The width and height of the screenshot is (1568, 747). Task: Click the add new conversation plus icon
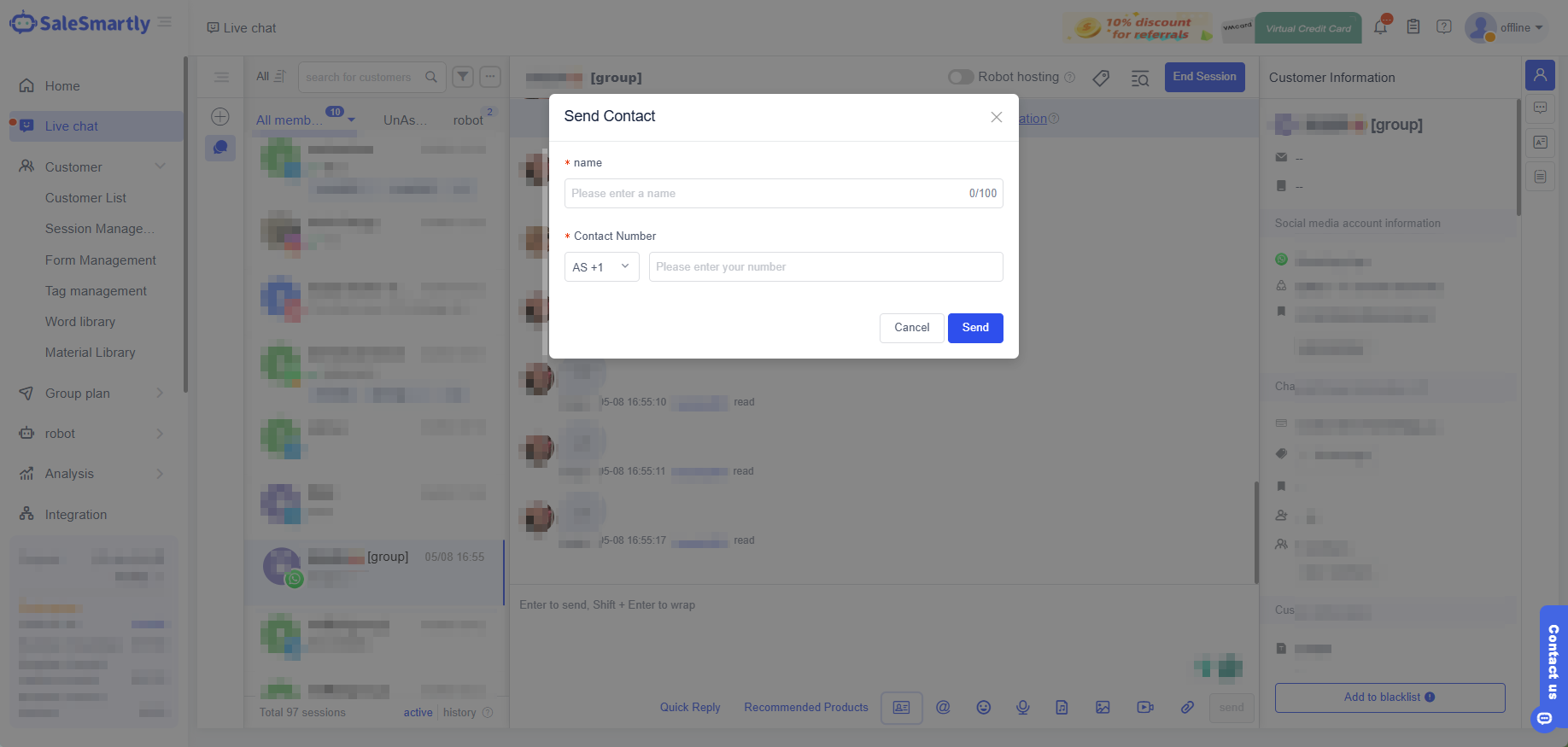(x=220, y=116)
